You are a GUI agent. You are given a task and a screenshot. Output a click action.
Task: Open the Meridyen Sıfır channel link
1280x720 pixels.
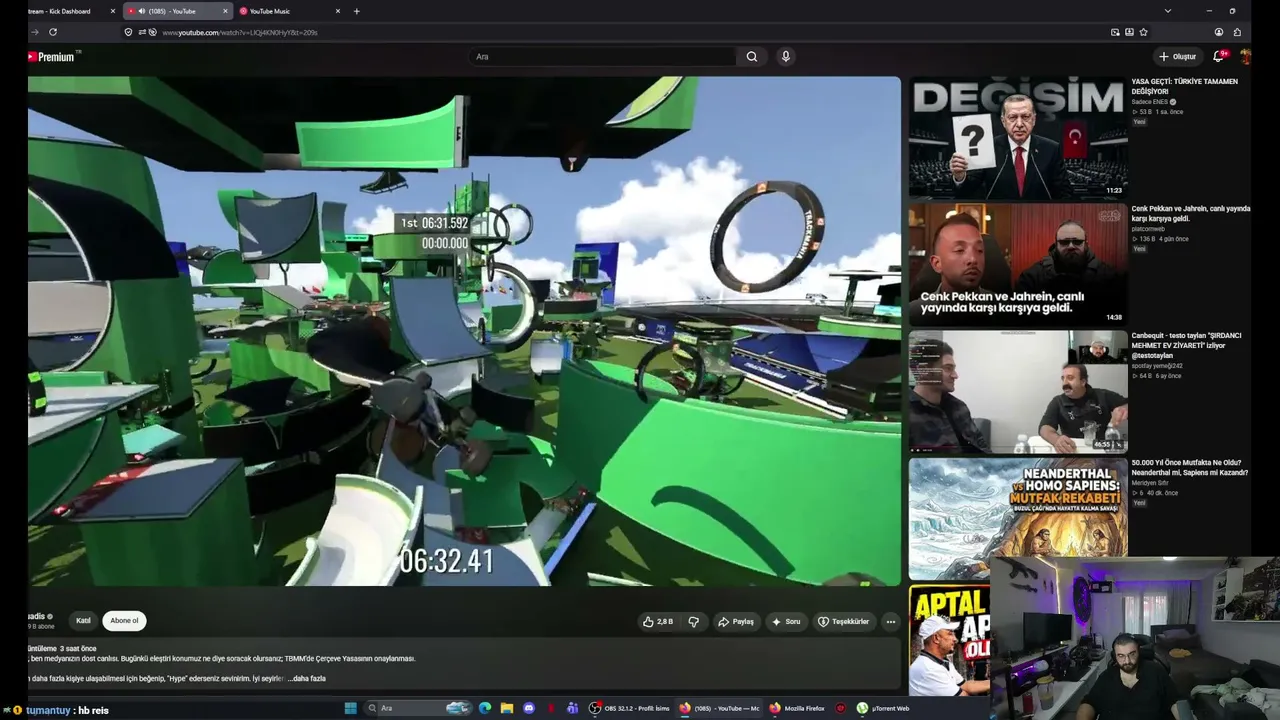click(x=1150, y=483)
